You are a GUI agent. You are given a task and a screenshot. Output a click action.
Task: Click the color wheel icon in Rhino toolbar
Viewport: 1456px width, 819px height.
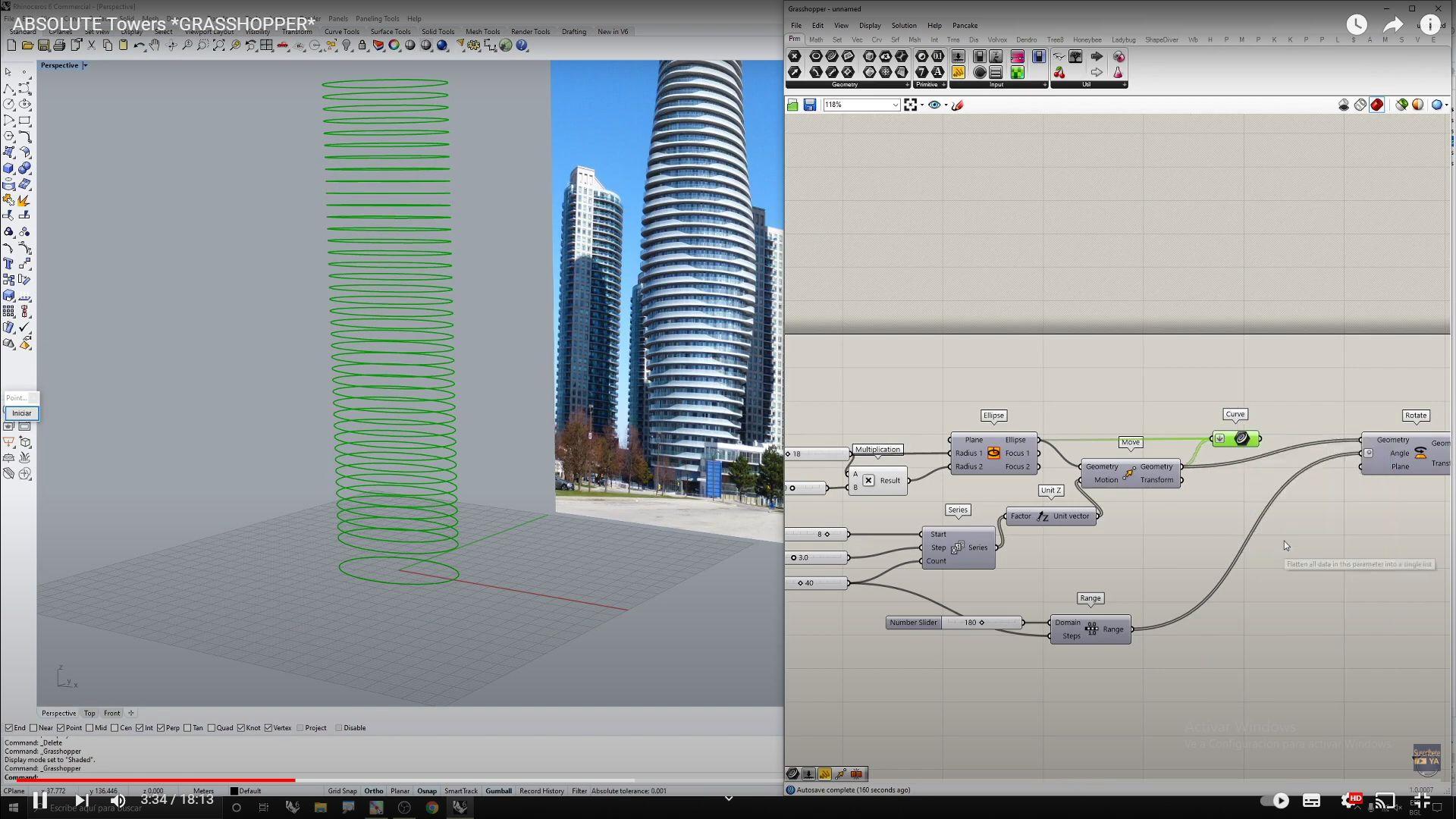click(x=394, y=45)
